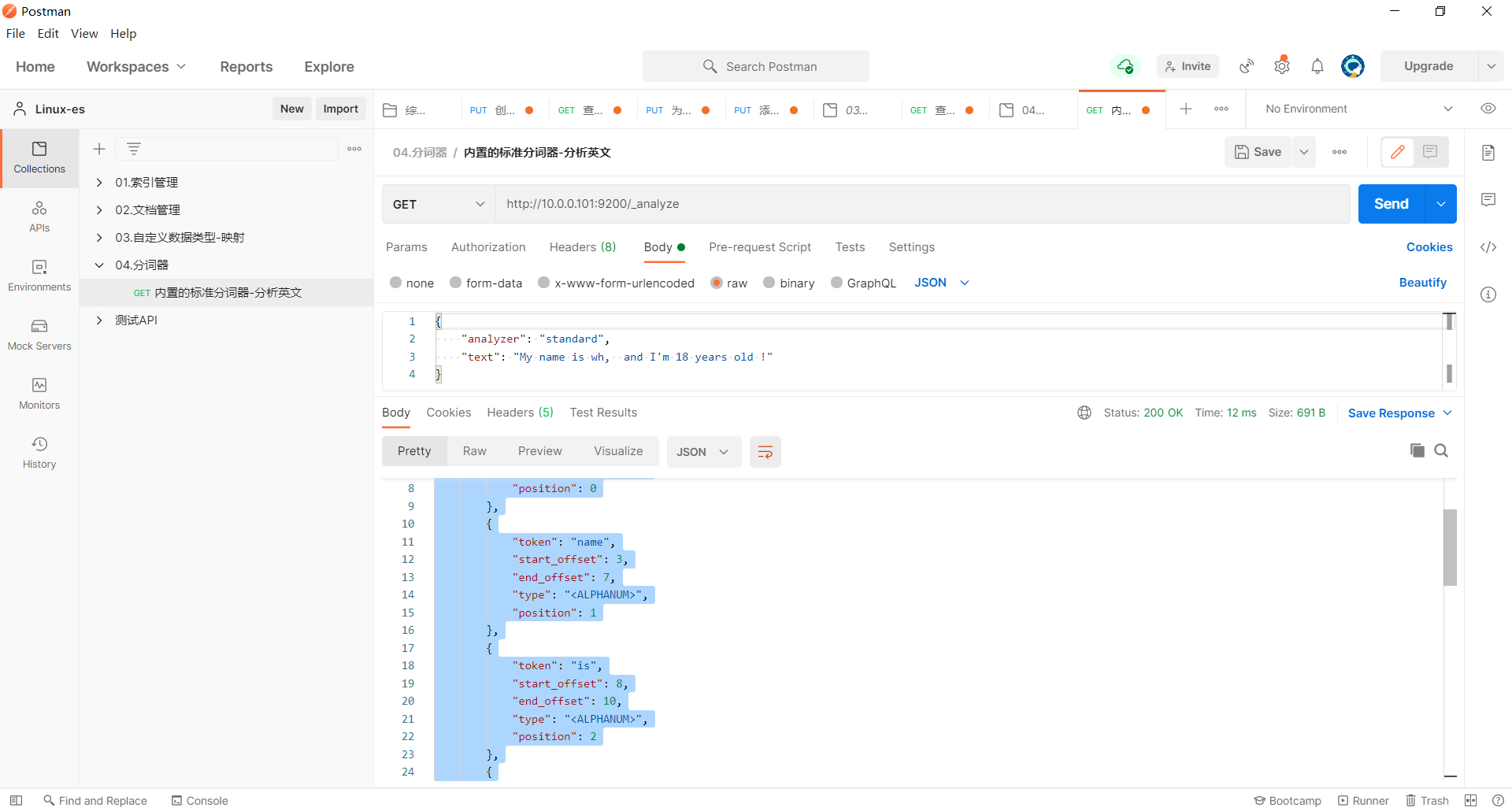Viewport: 1512px width, 811px height.
Task: Open the documentation icon in right sidebar
Action: (x=1488, y=153)
